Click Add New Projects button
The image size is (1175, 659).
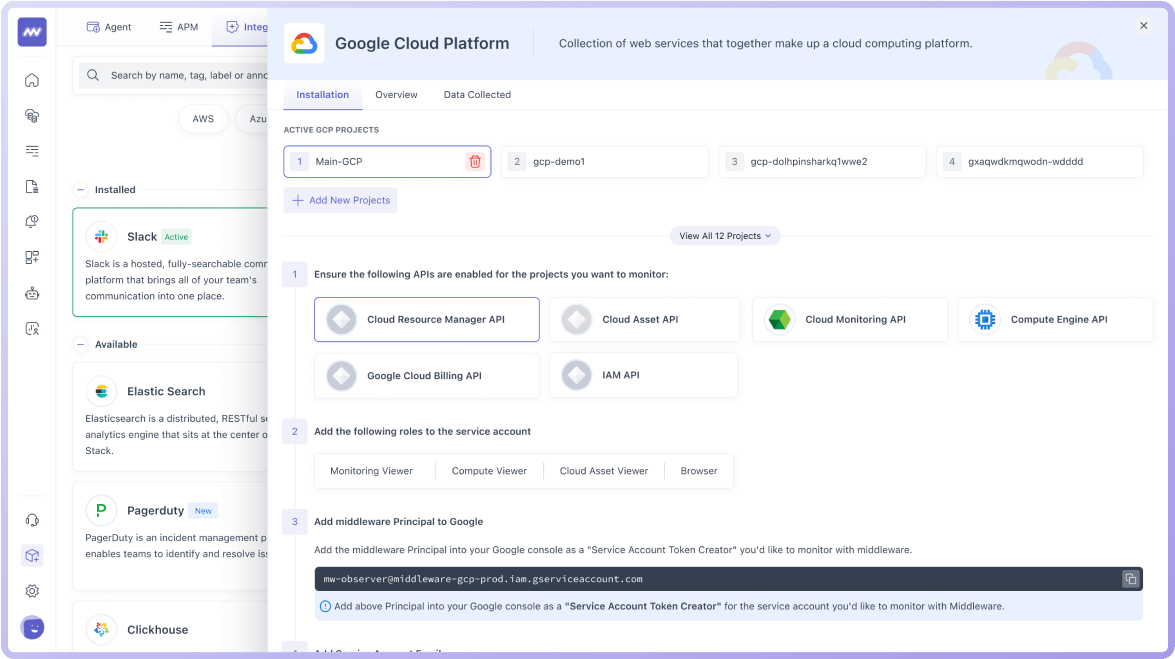click(340, 200)
